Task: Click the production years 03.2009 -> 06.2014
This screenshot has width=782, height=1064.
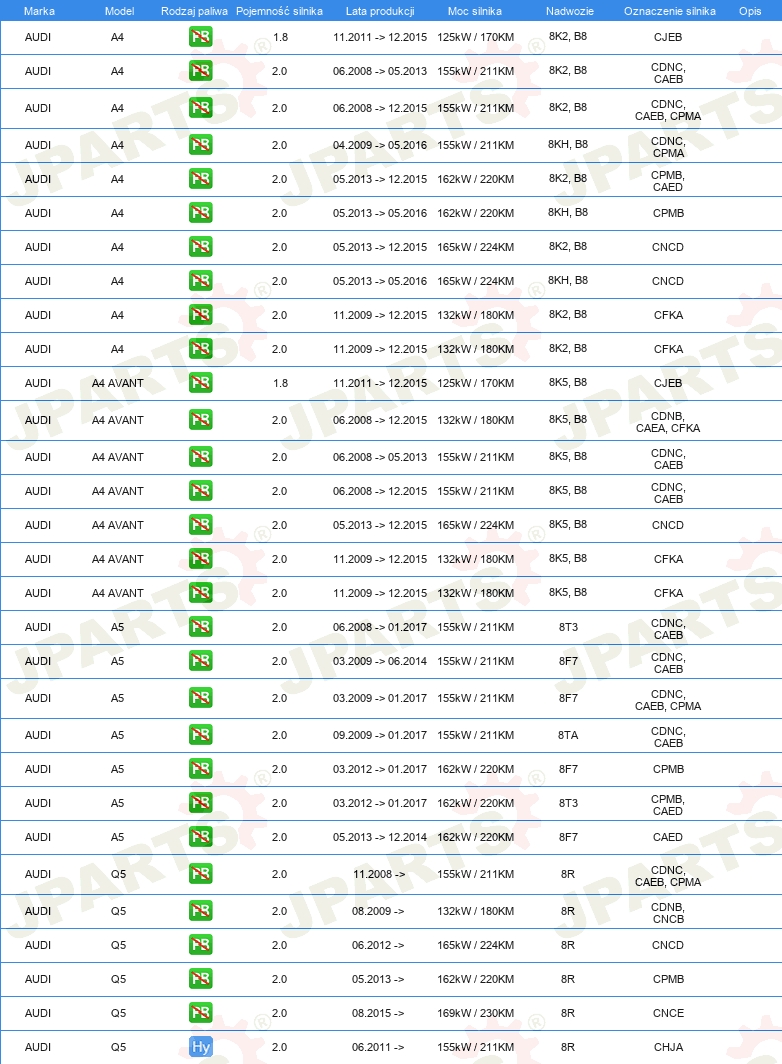Action: tap(379, 661)
